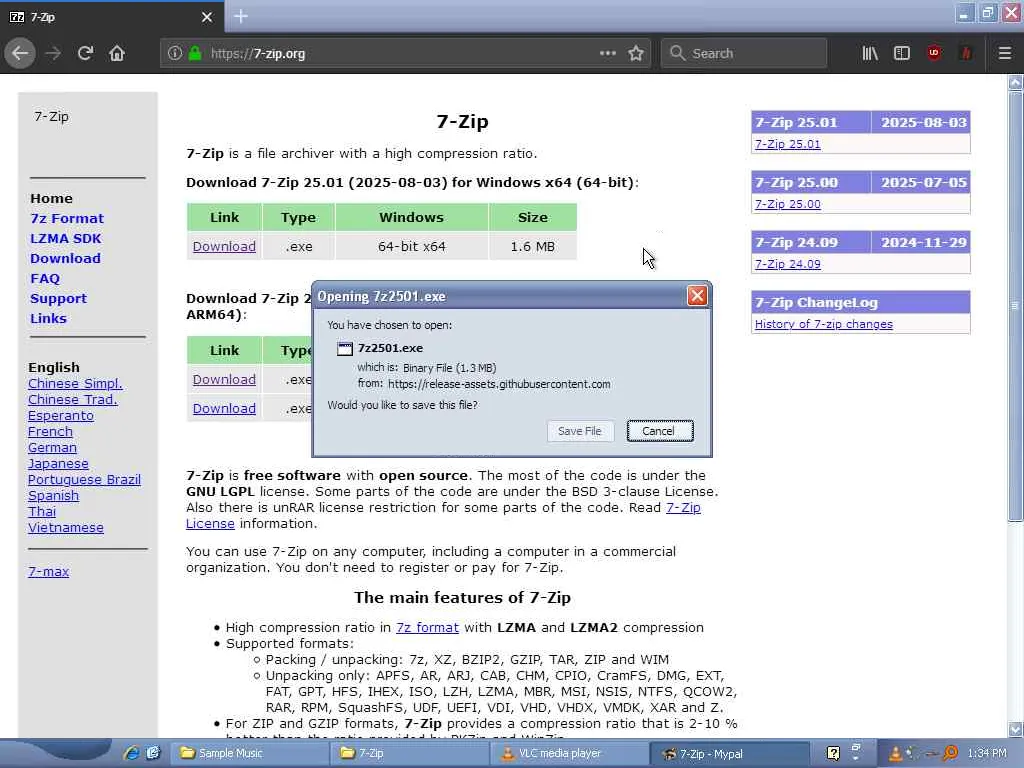Switch language to Chinese Simpl.
Image resolution: width=1024 pixels, height=768 pixels.
75,384
